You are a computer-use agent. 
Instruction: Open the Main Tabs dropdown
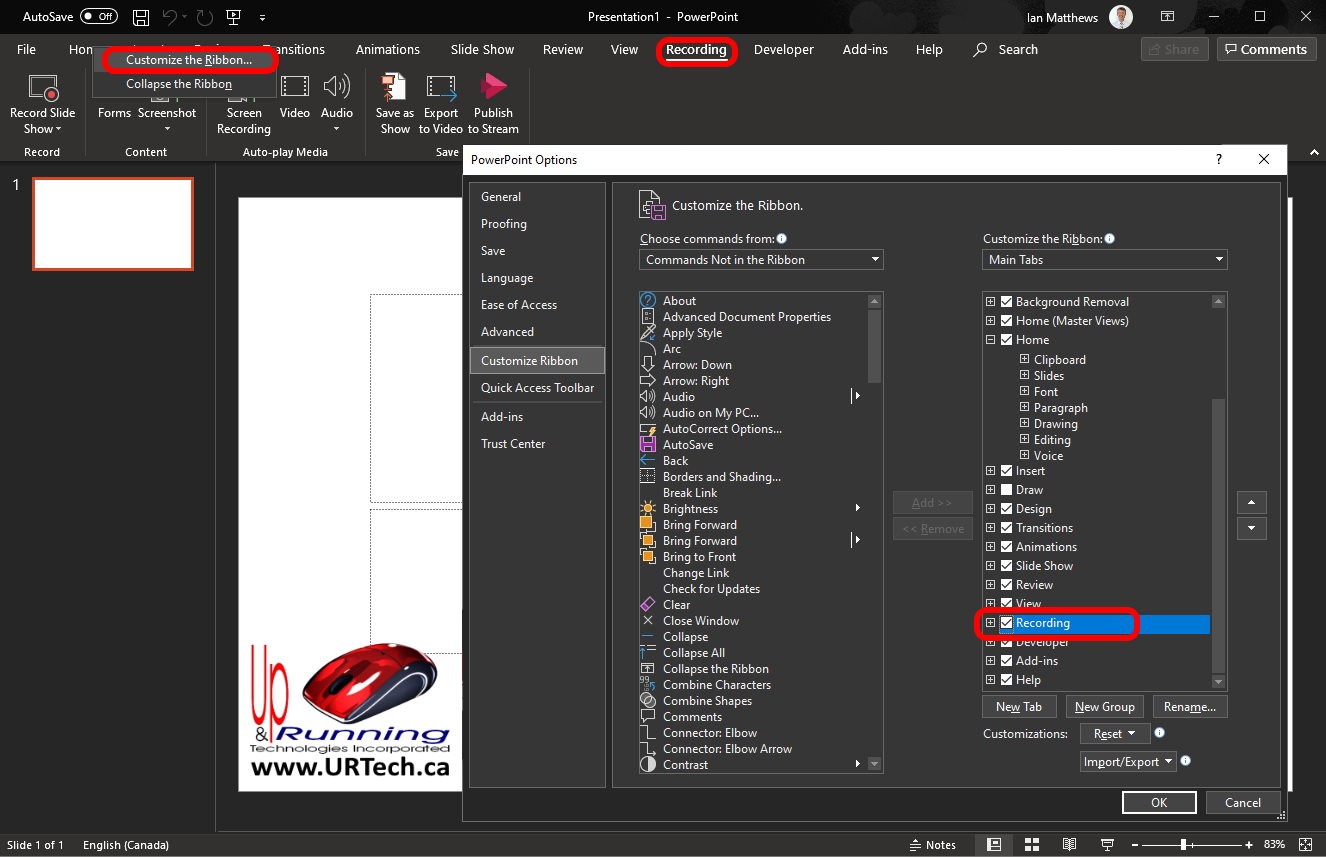(x=1104, y=260)
